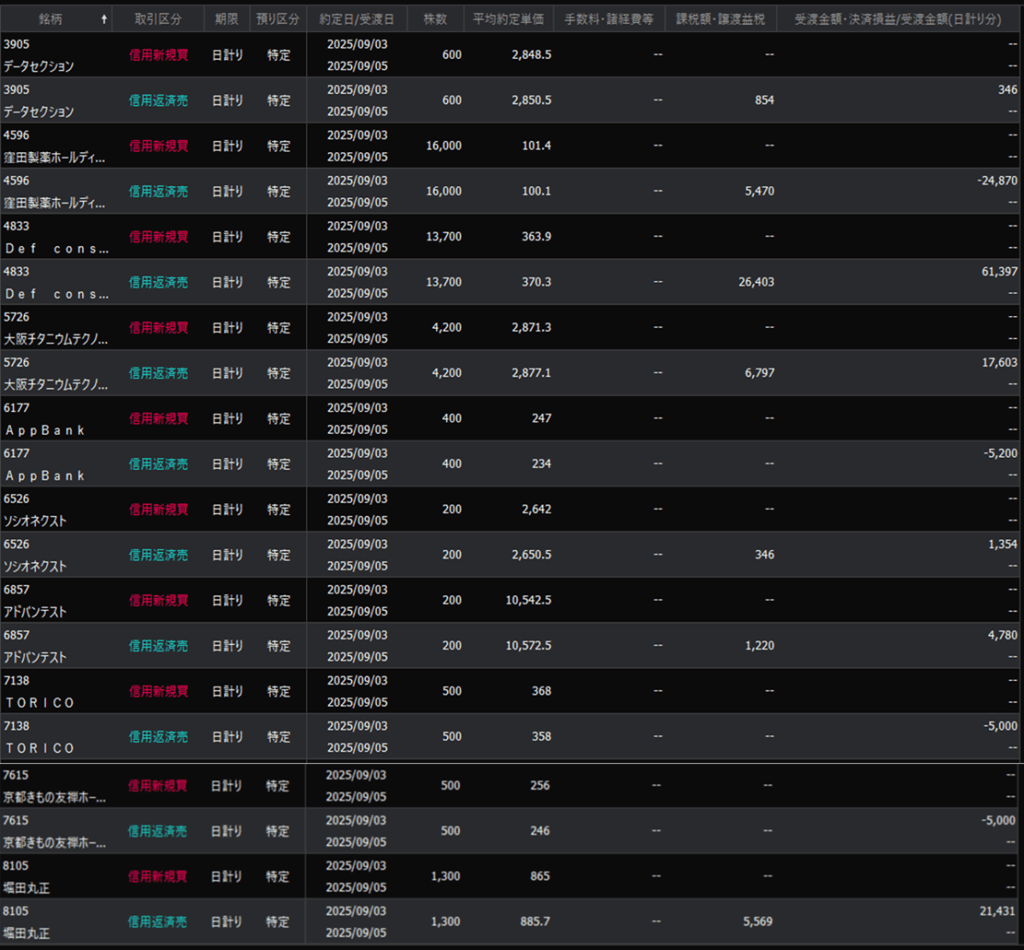This screenshot has width=1024, height=950.
Task: Sort by the 株数 column header
Action: click(x=435, y=20)
